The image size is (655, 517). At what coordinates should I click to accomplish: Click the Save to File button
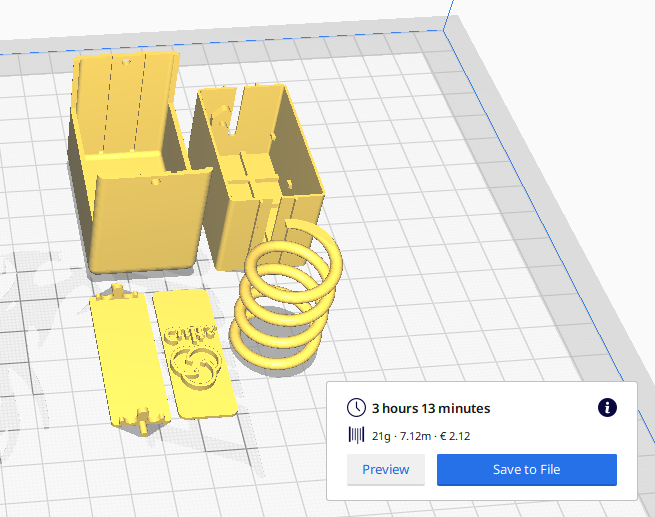click(527, 469)
